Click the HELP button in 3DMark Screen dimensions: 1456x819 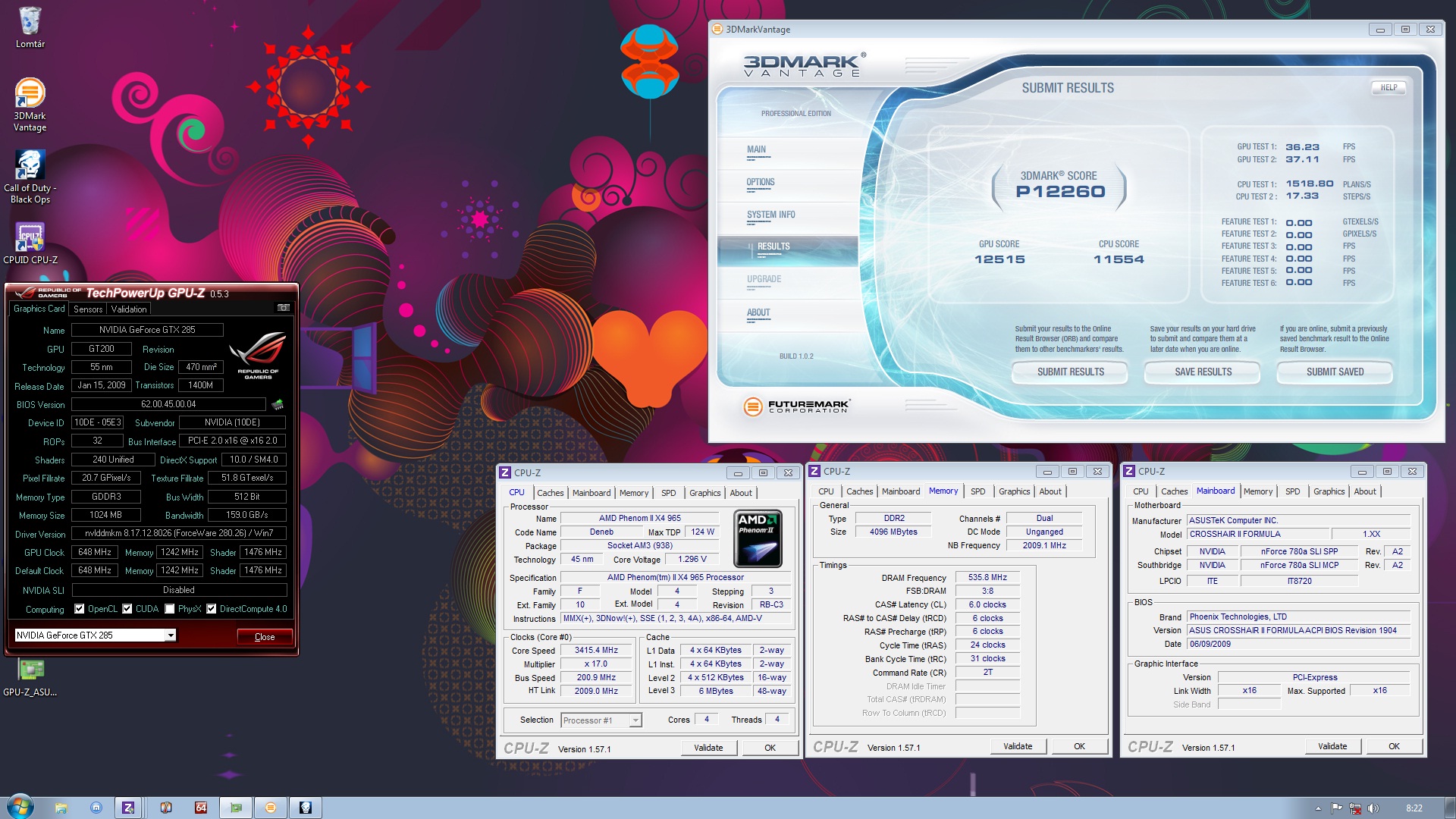pos(1389,87)
